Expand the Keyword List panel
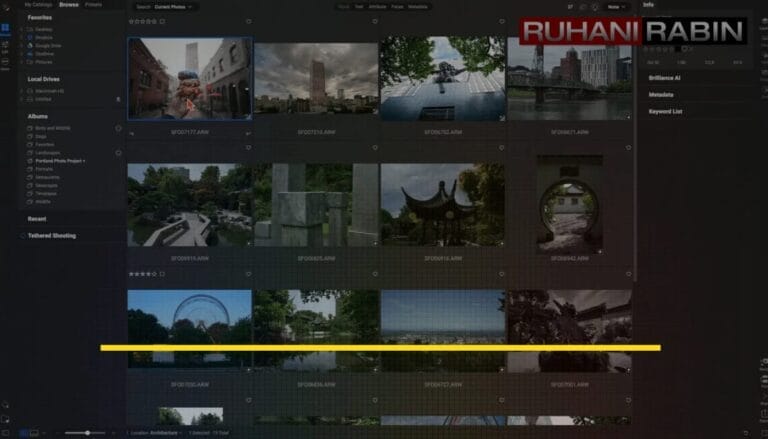The width and height of the screenshot is (768, 439). [665, 111]
